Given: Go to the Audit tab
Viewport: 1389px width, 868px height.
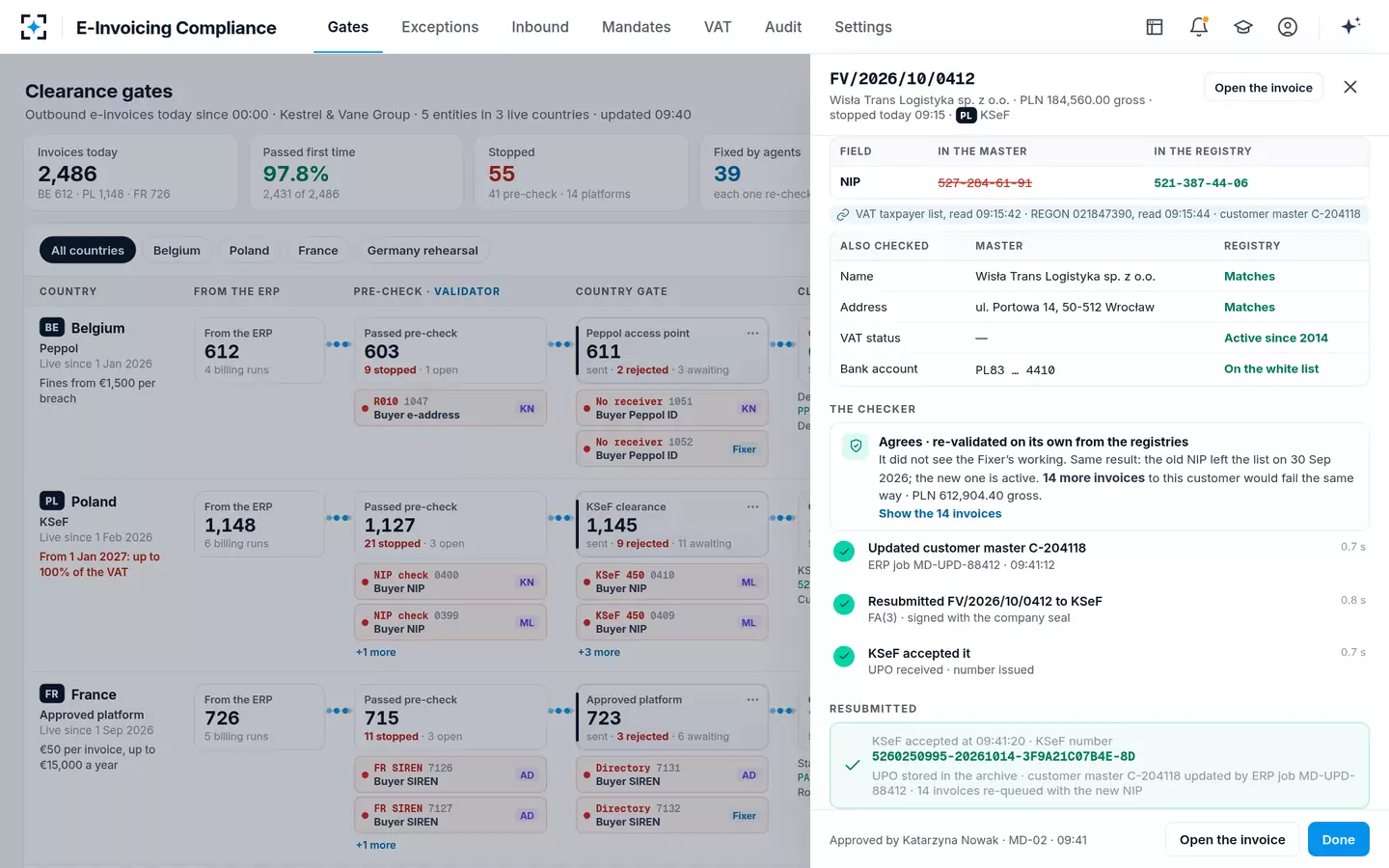Looking at the screenshot, I should point(783,27).
